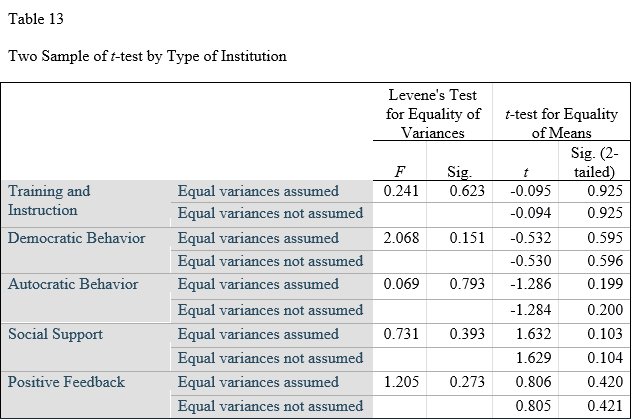This screenshot has height=420, width=631.
Task: Select "Equal variances not assumed" for Democratic Behavior
Action: (x=270, y=261)
